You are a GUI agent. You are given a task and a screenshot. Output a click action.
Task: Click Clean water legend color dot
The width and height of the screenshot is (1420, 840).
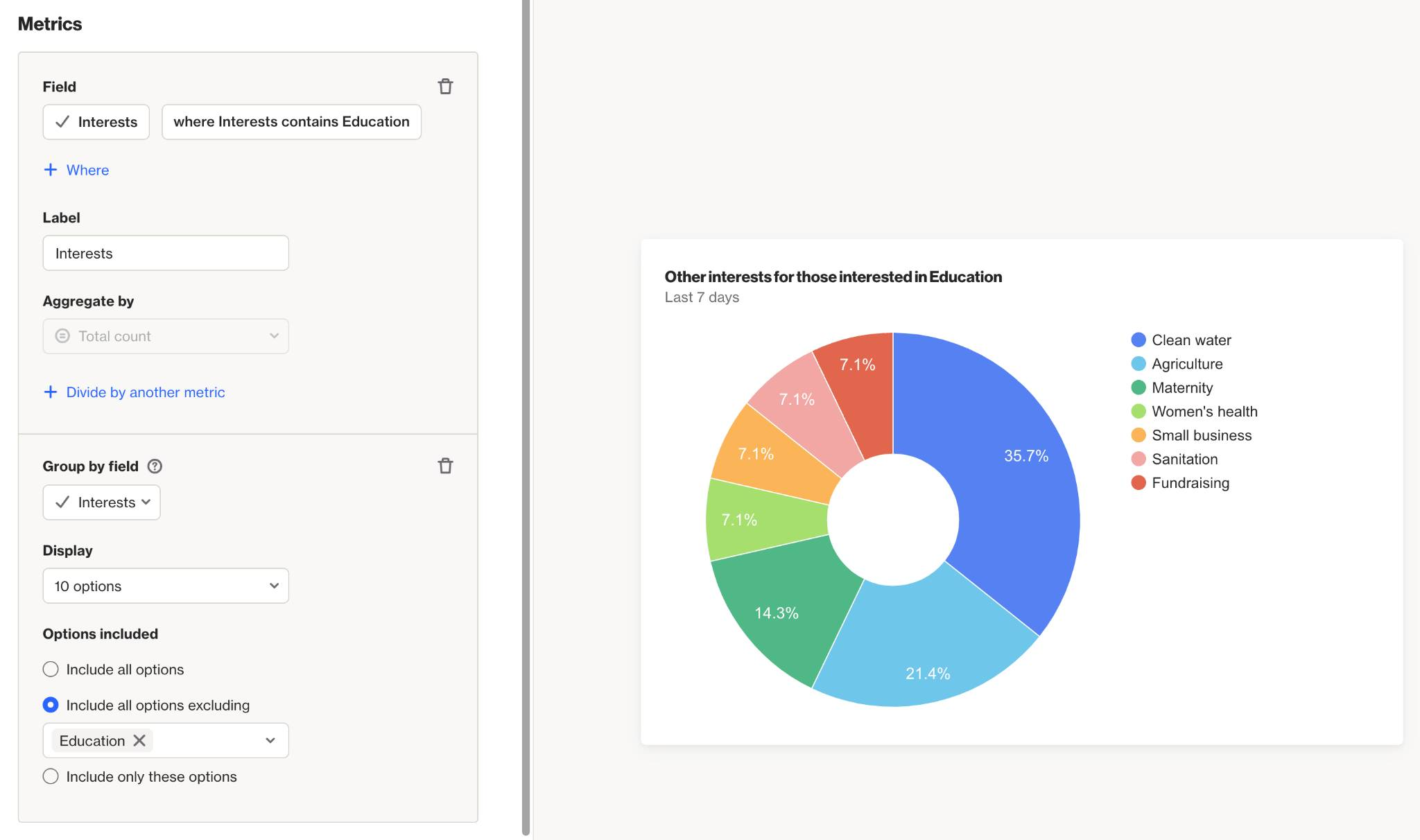pos(1138,340)
